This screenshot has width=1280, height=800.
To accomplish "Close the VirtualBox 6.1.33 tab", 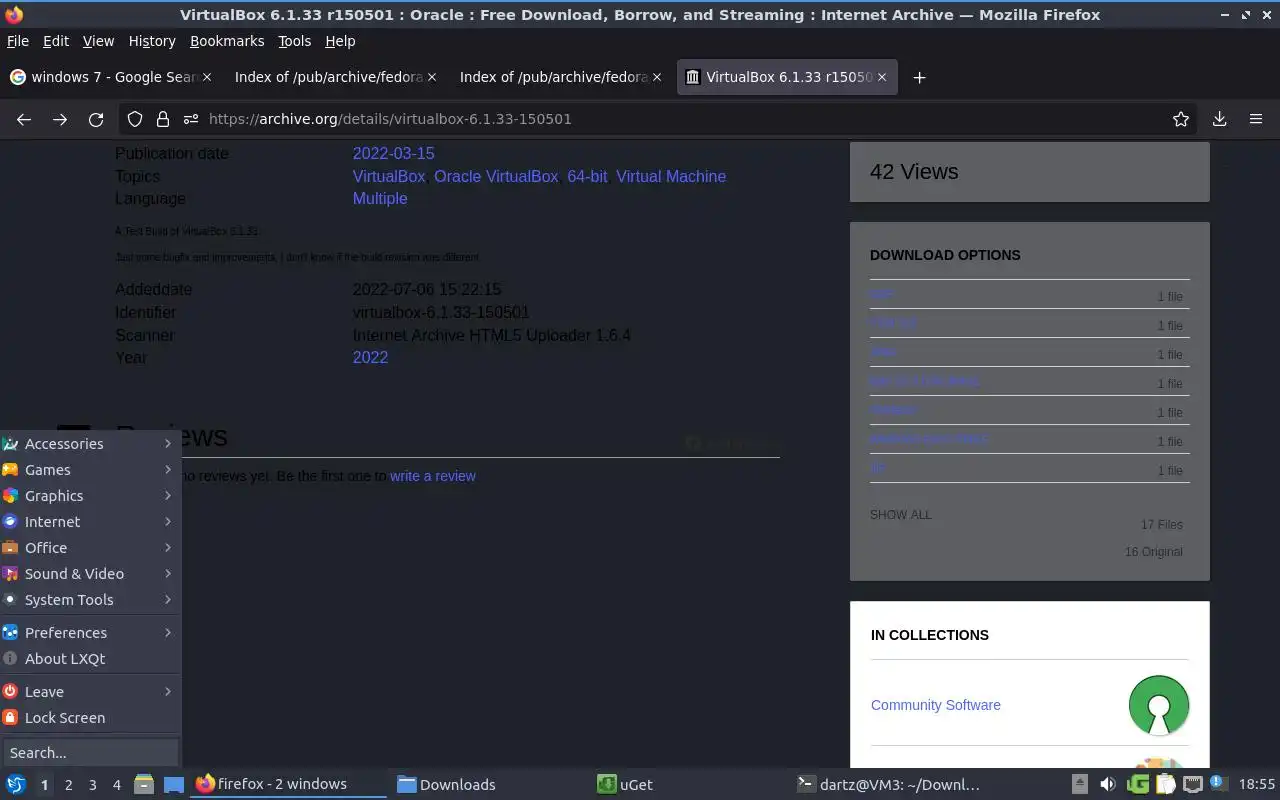I will tap(882, 77).
